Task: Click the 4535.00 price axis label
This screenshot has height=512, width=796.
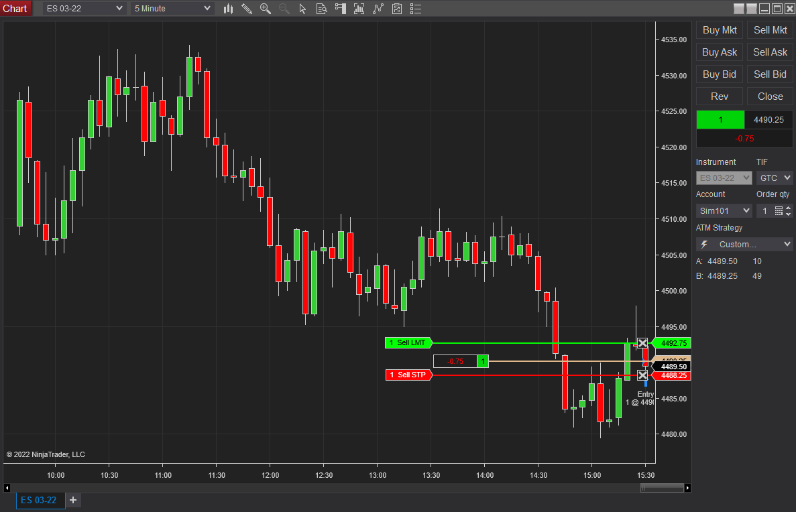Action: click(x=674, y=40)
